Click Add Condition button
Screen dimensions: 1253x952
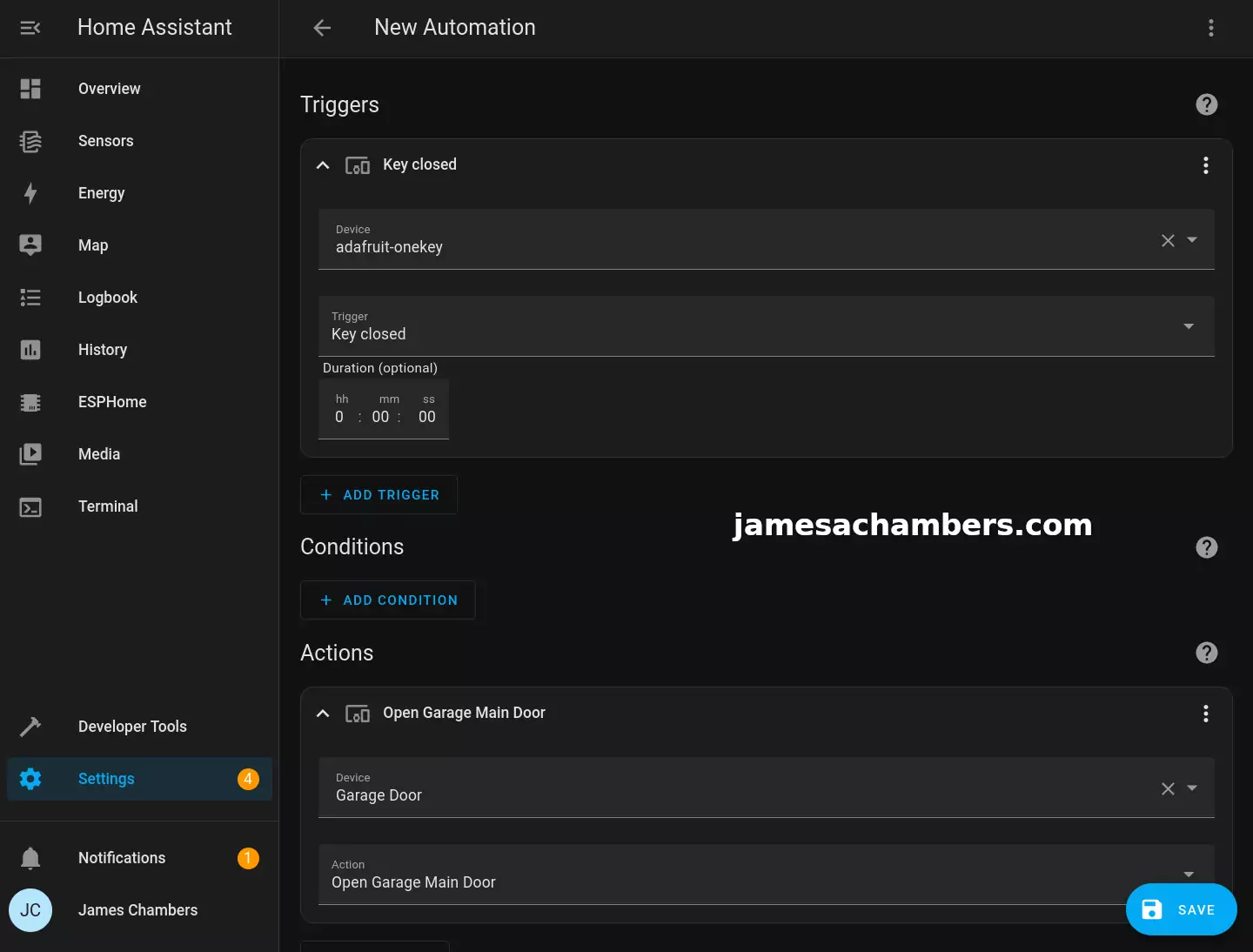click(388, 600)
